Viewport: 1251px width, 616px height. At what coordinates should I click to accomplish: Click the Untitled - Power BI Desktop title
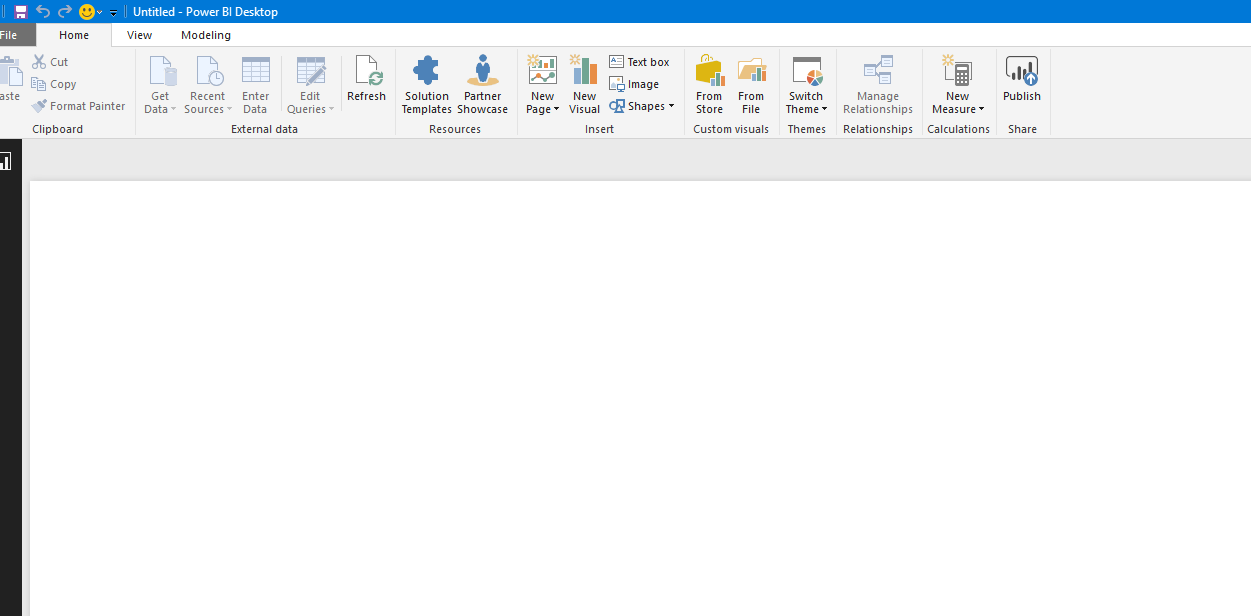pos(205,12)
